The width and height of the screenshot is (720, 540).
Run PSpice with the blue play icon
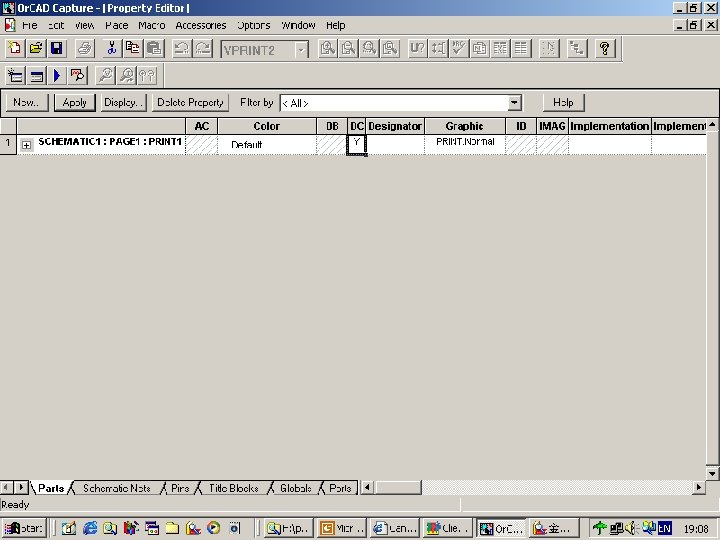[56, 76]
